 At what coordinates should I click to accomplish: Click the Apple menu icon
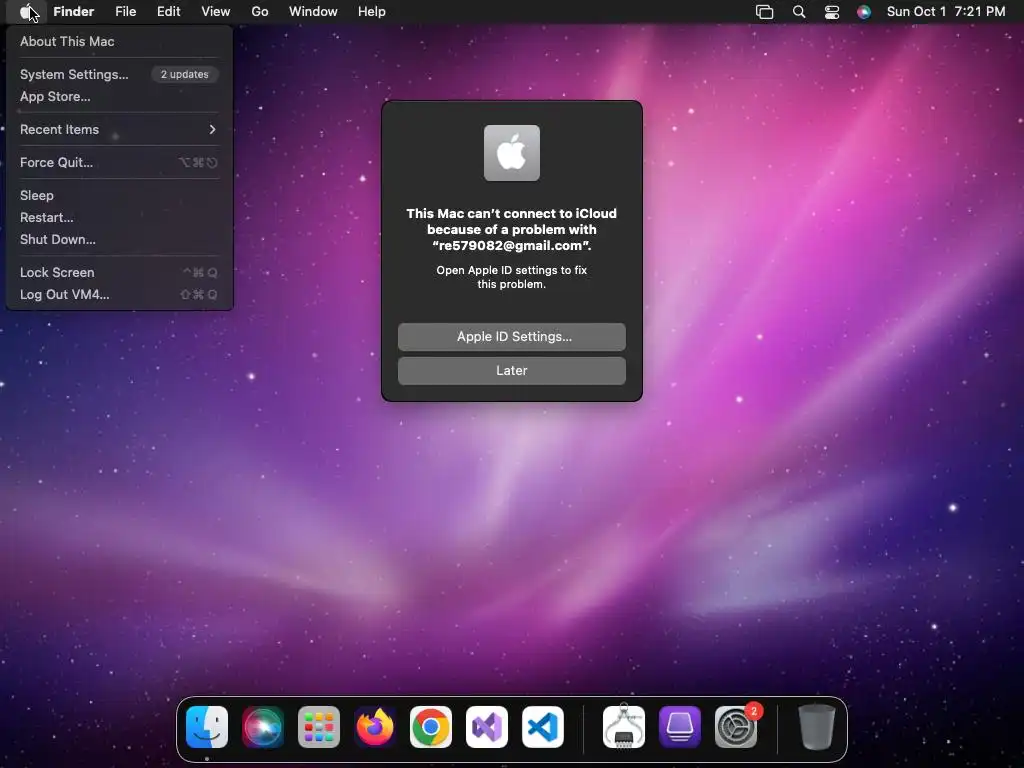click(x=26, y=12)
